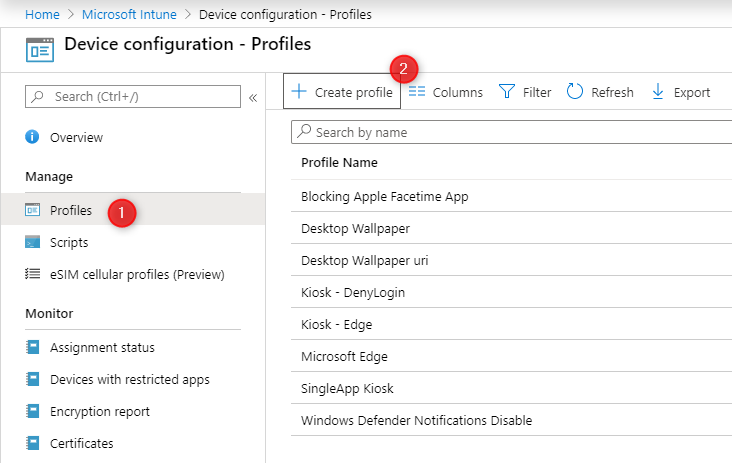Click the Filter funnel icon

(507, 91)
